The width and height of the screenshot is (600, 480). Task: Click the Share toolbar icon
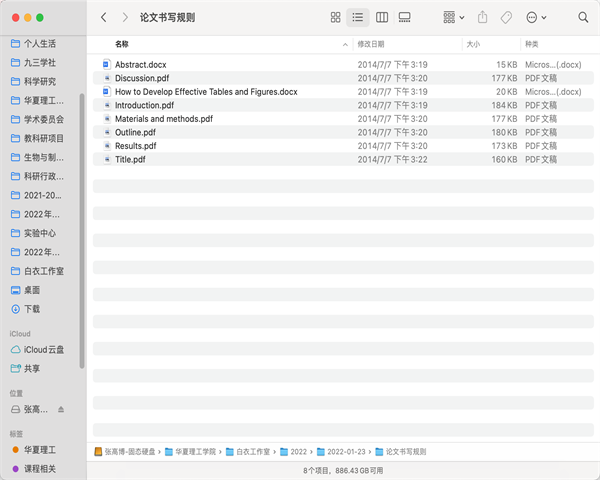tap(482, 18)
